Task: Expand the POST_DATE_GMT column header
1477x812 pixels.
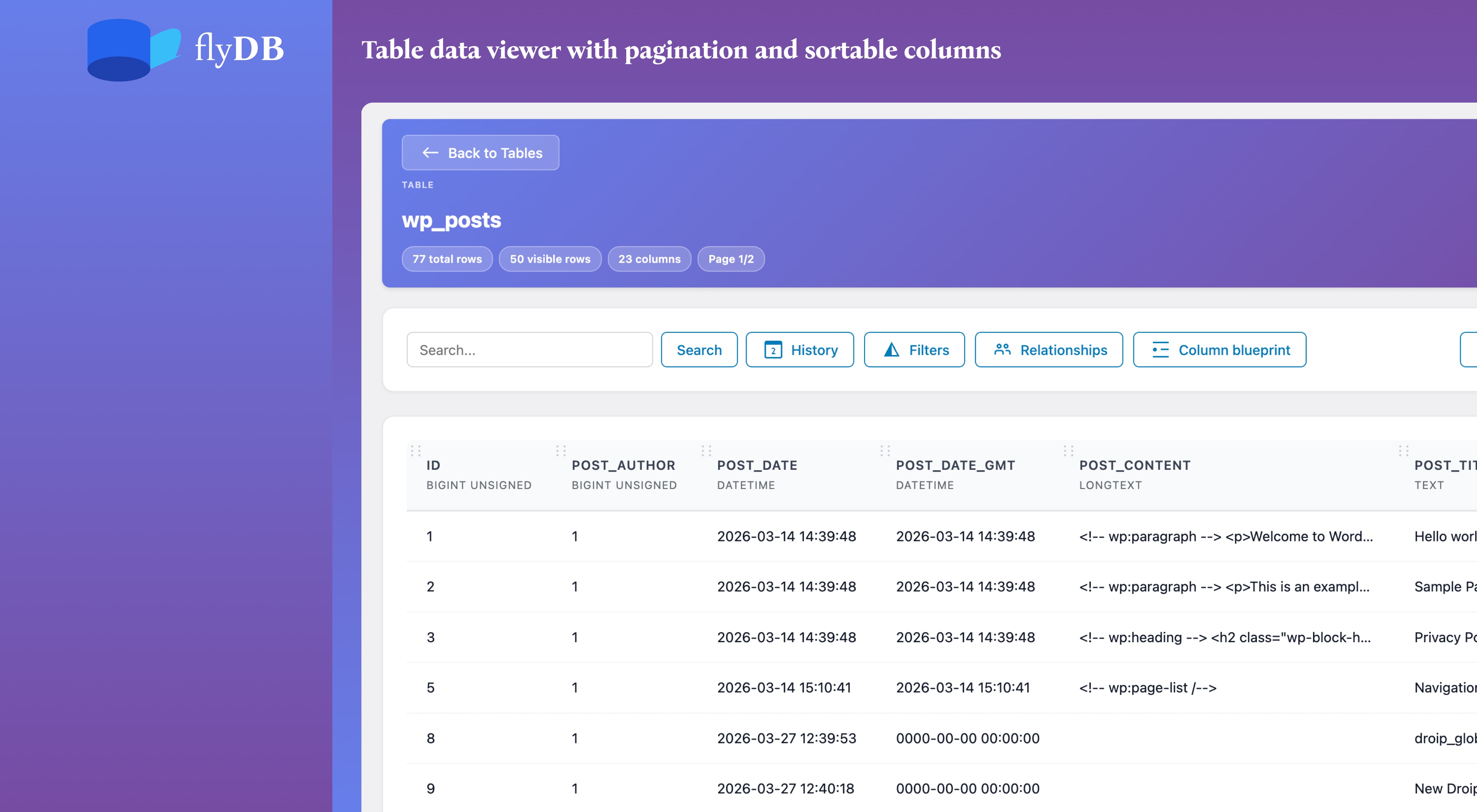Action: tap(955, 465)
